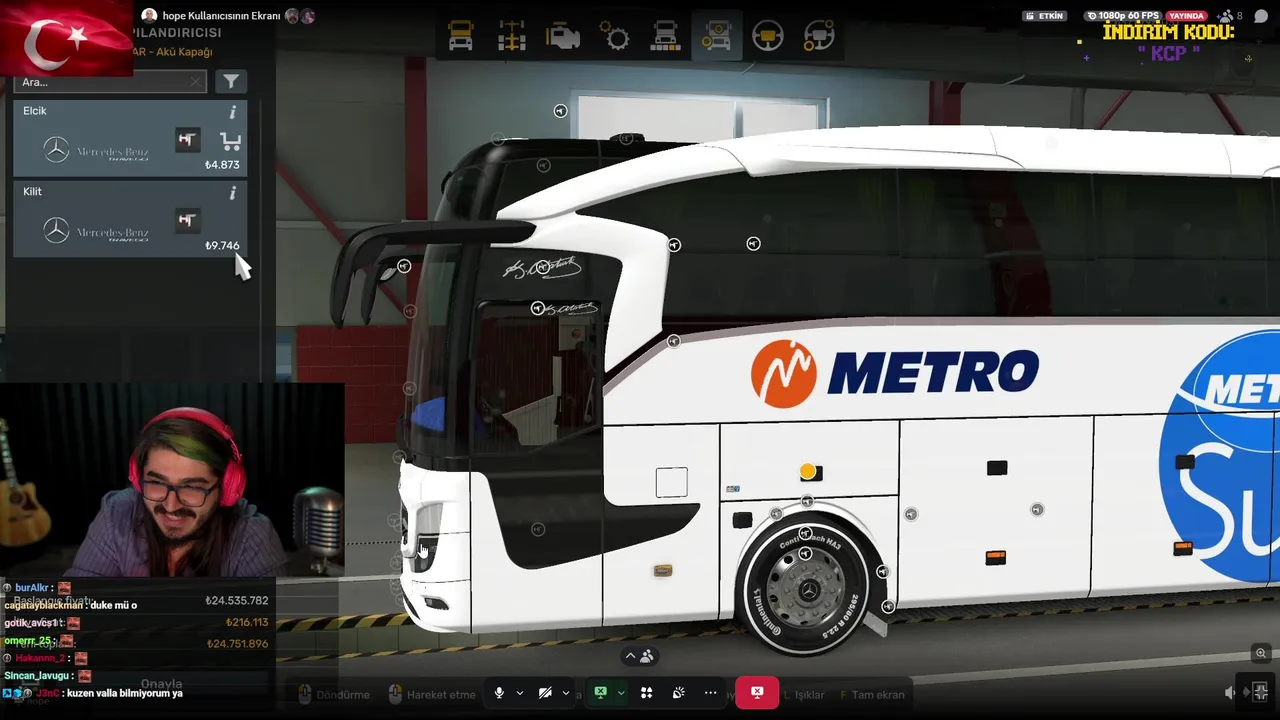Viewport: 1280px width, 720px height.
Task: Open the chassis configuration category
Action: point(512,37)
